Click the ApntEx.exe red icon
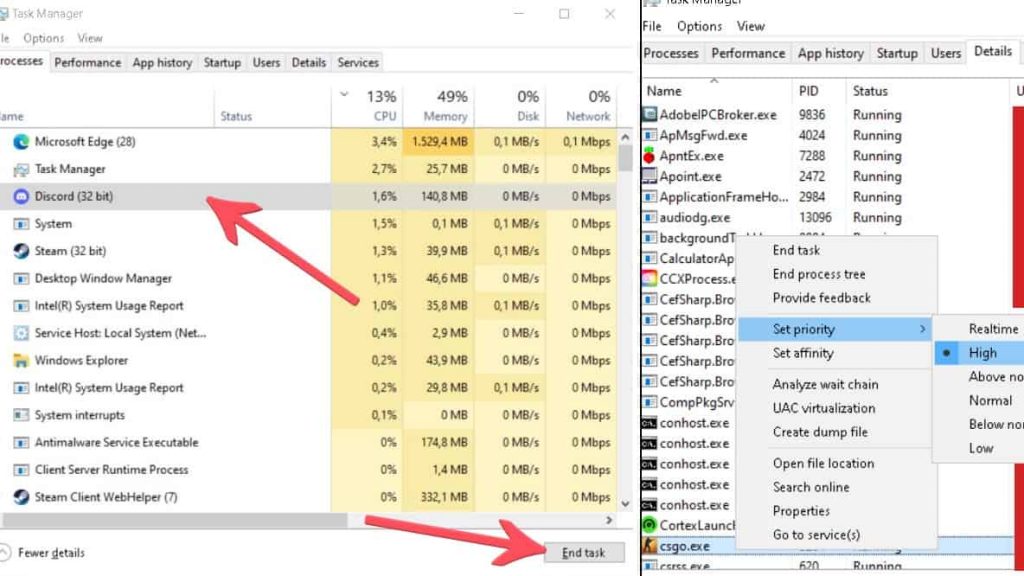This screenshot has height=576, width=1024. pos(649,155)
